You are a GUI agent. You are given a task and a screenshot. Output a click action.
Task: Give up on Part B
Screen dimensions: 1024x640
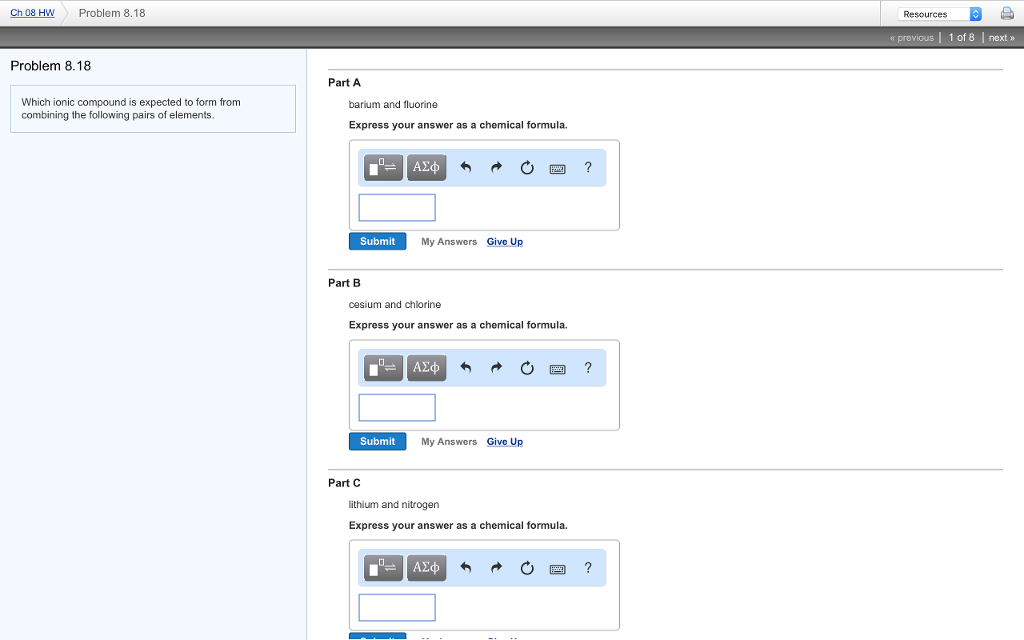click(505, 441)
